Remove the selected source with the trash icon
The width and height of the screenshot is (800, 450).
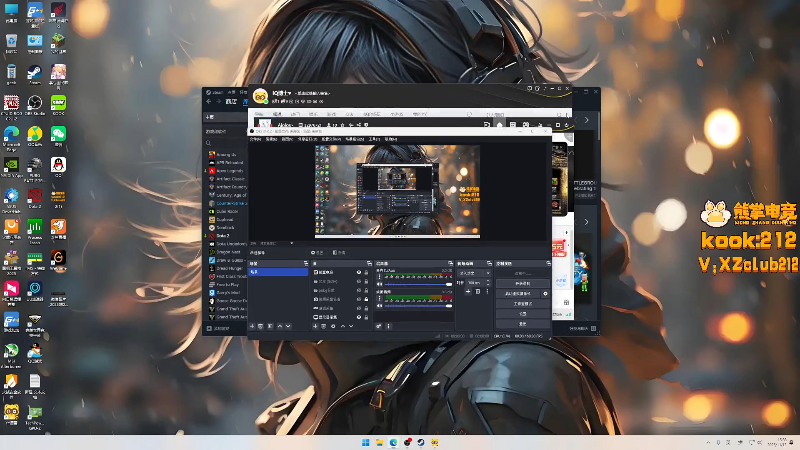(323, 326)
